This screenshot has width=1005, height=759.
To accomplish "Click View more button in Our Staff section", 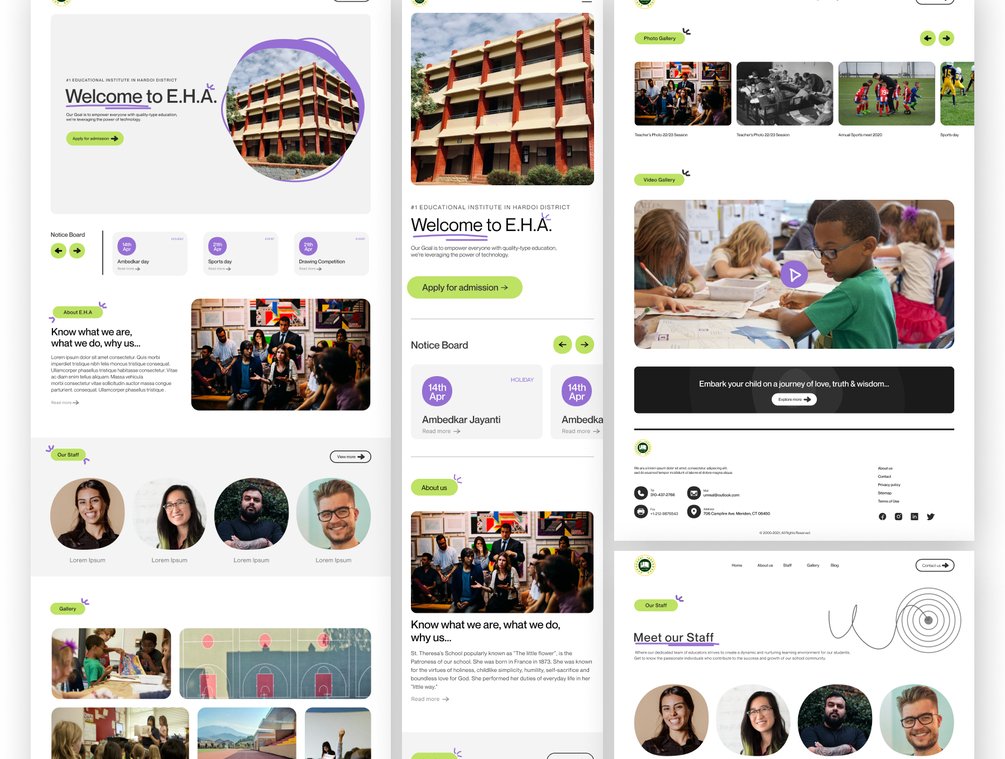I will [x=350, y=456].
